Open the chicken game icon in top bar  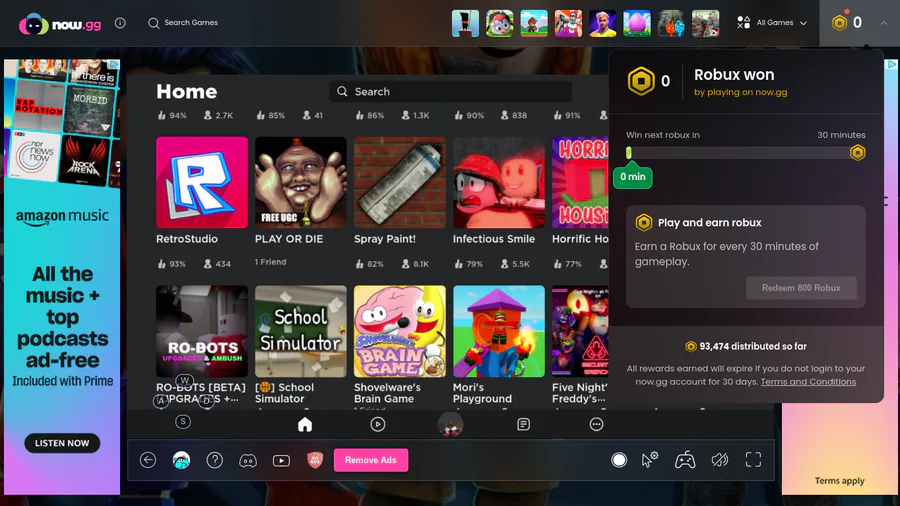[499, 24]
